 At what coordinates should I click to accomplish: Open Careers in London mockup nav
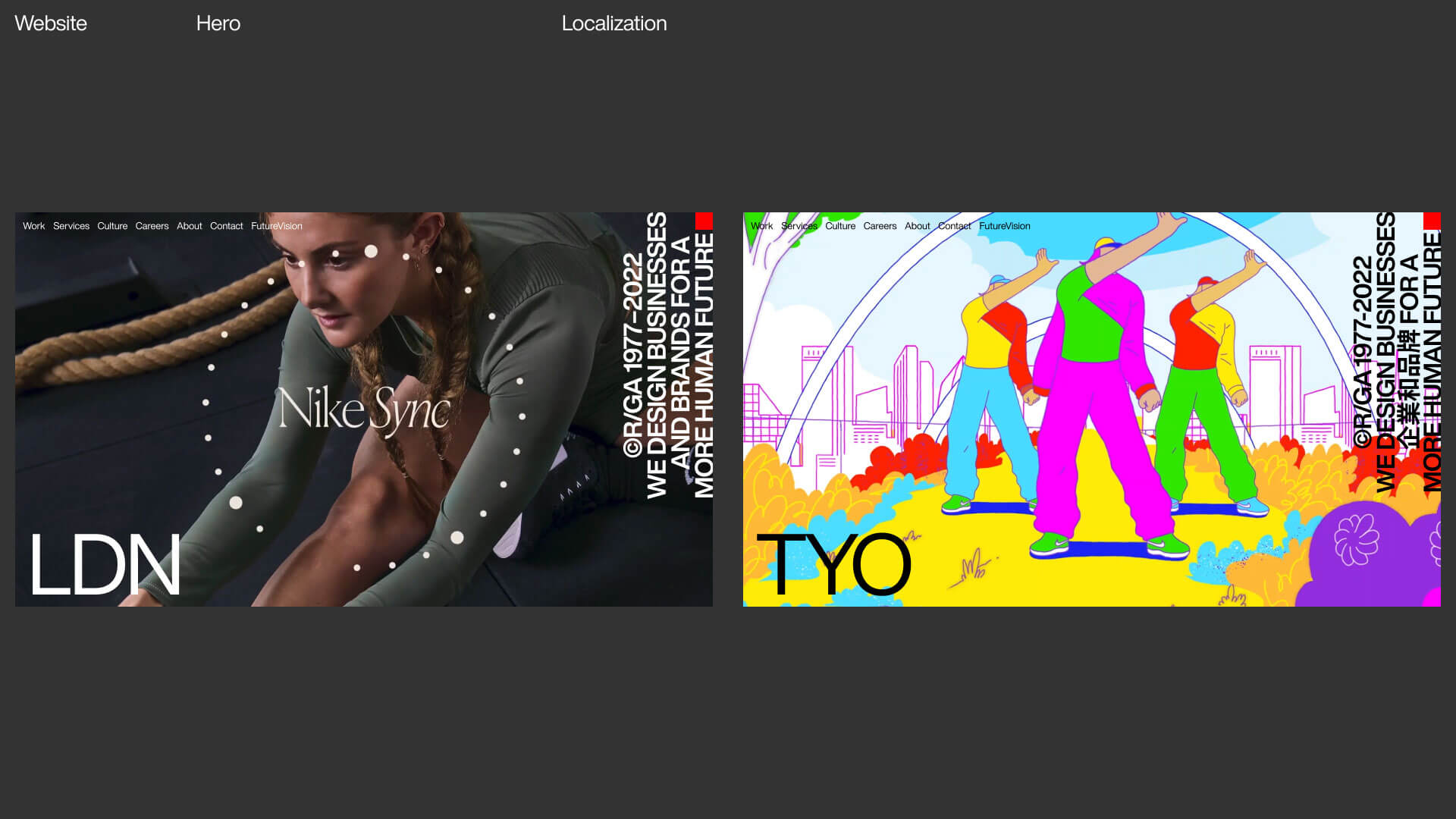[x=152, y=226]
